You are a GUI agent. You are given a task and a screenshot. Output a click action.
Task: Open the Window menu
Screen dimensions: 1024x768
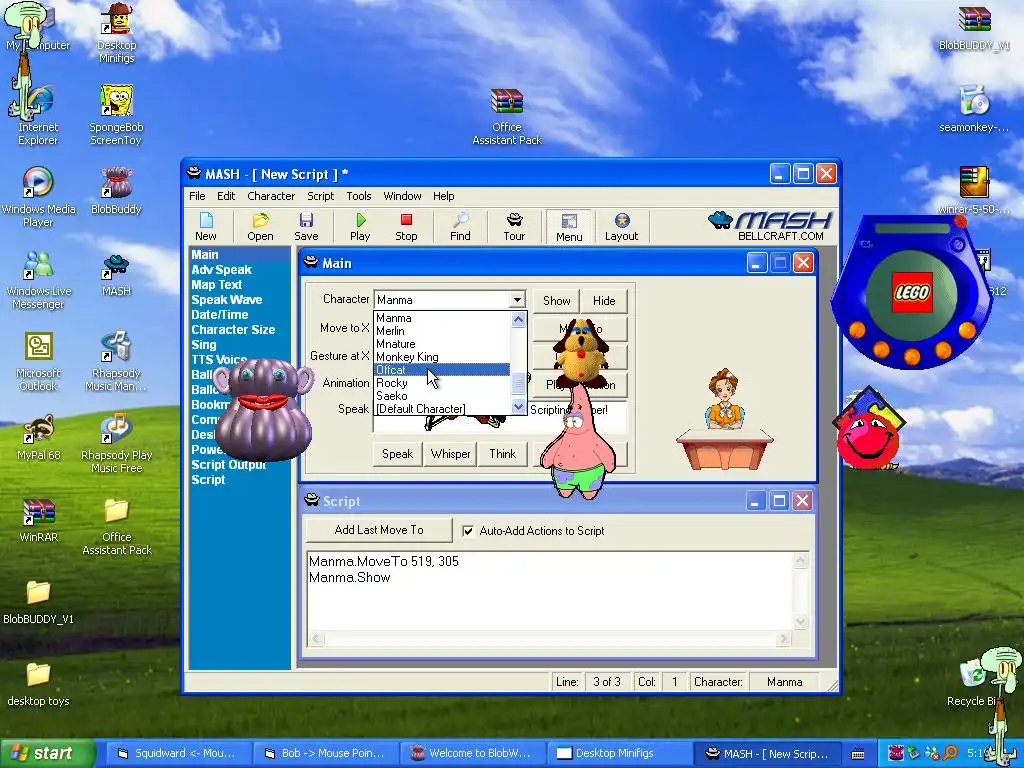402,196
